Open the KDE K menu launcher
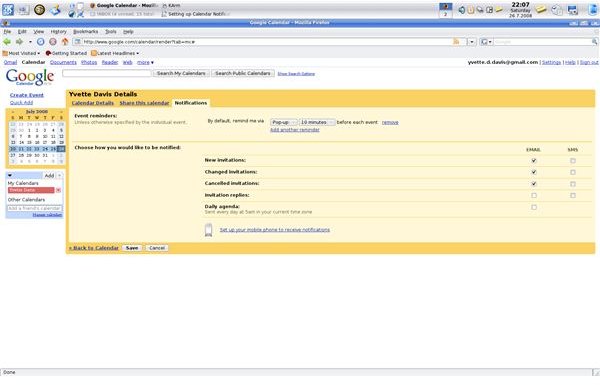The width and height of the screenshot is (600, 385). coord(8,10)
